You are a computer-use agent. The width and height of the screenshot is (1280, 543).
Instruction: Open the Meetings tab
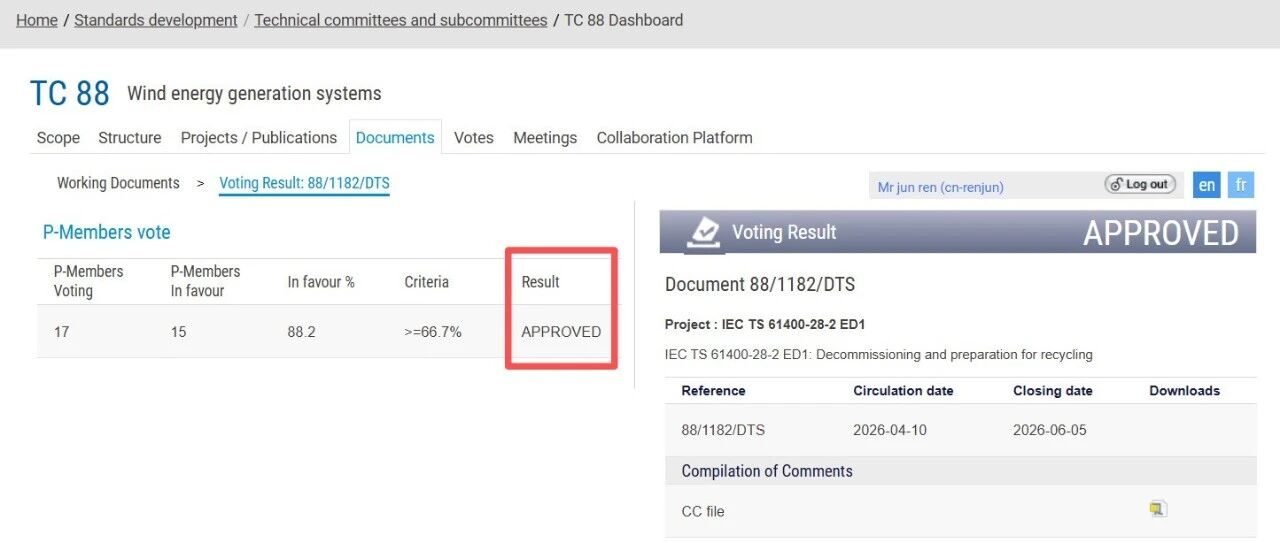coord(545,138)
